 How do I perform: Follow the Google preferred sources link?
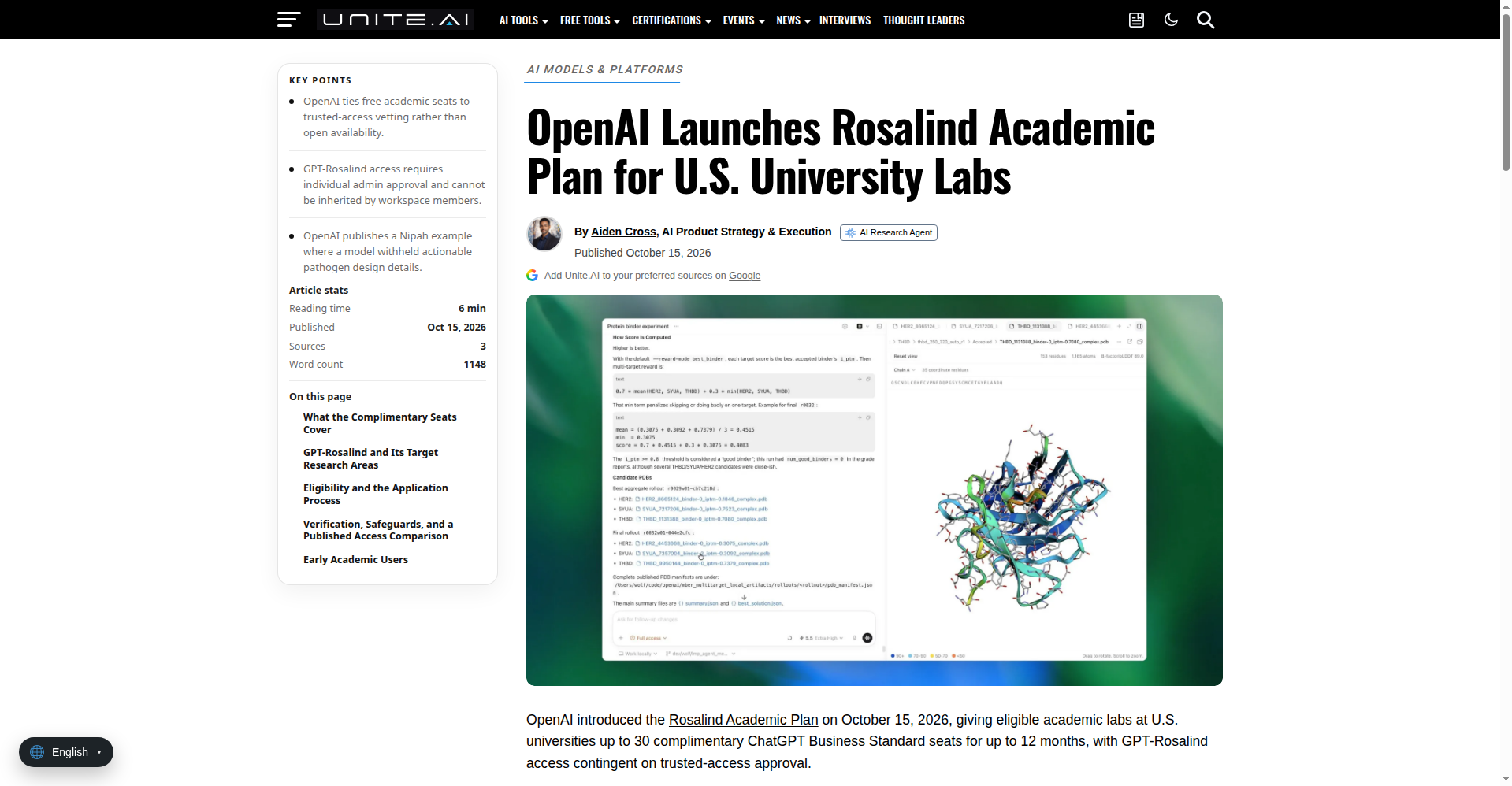[745, 276]
